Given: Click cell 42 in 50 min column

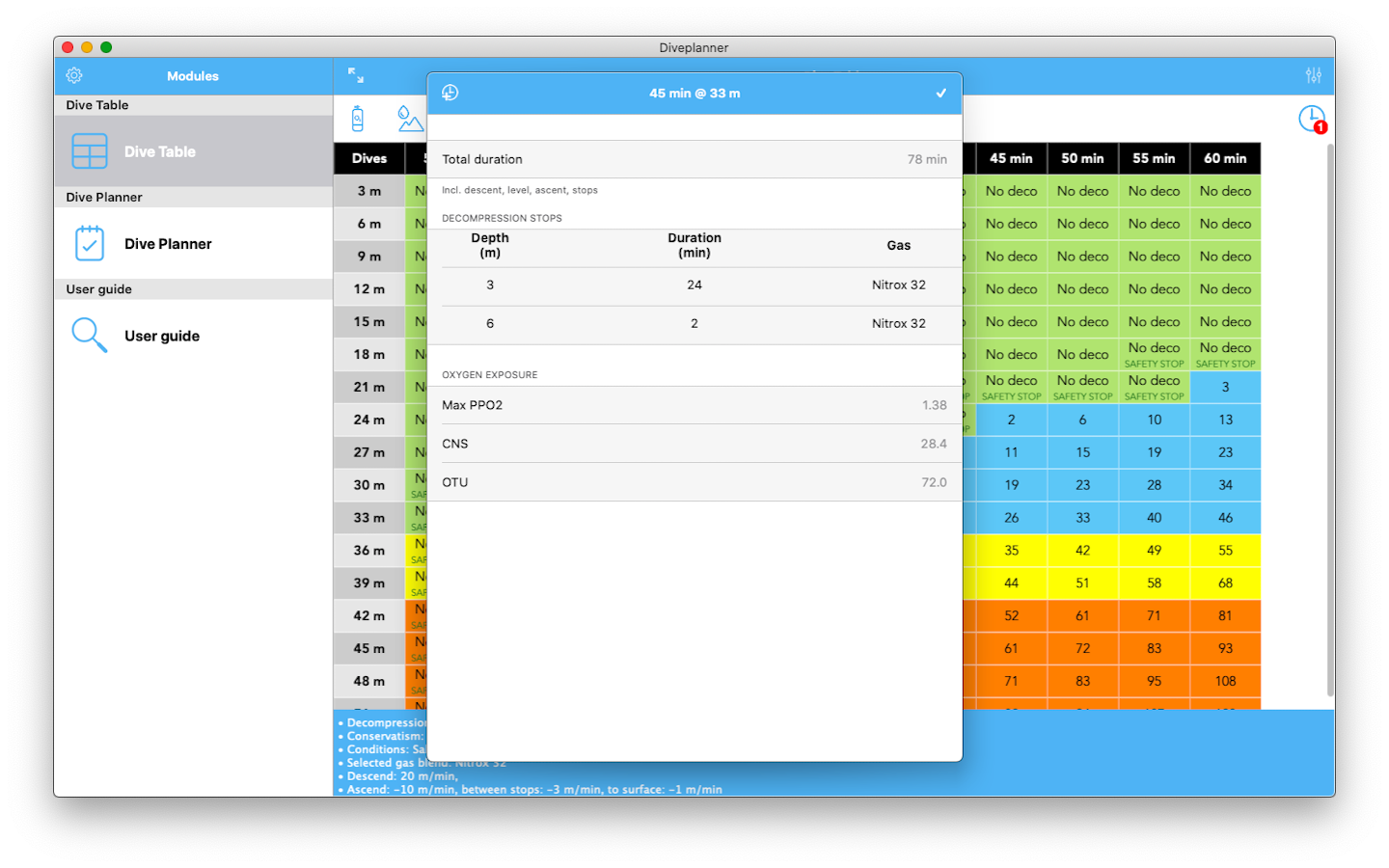Looking at the screenshot, I should [x=1082, y=551].
